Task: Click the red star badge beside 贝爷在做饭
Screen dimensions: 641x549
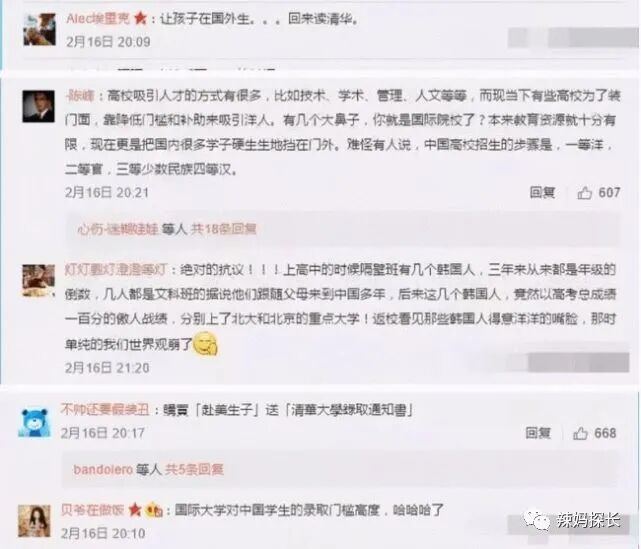Action: pyautogui.click(x=135, y=510)
